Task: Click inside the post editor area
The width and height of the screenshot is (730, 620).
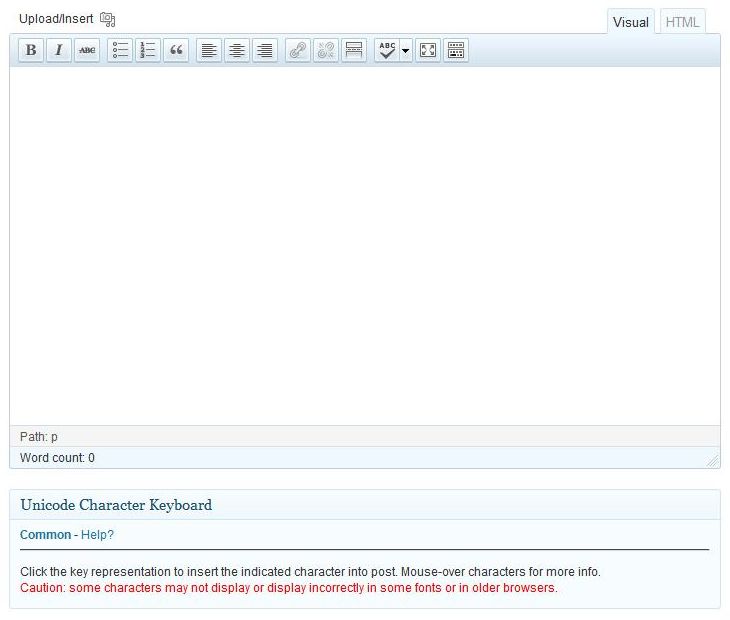Action: pos(365,246)
